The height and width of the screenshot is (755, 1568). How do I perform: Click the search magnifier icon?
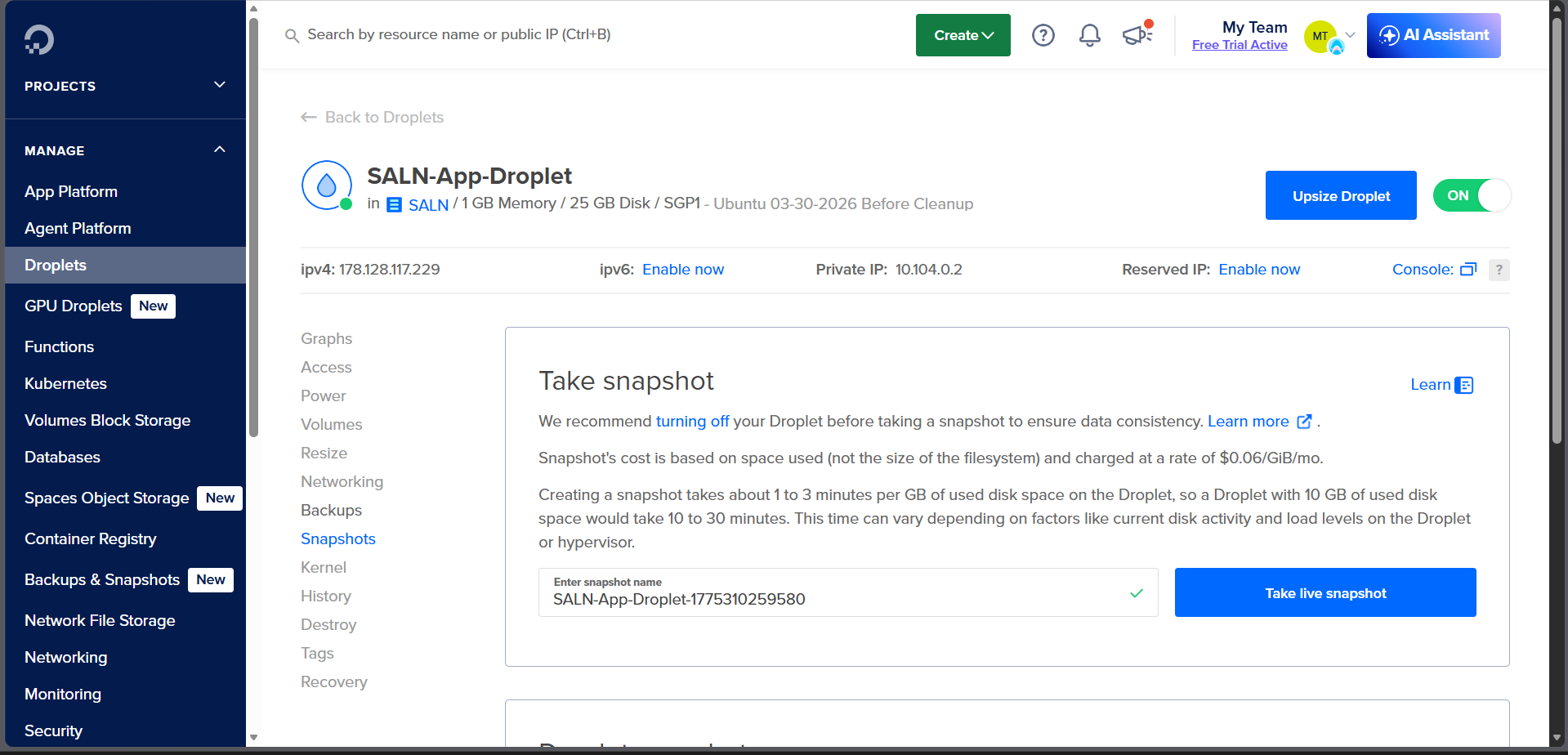point(292,35)
